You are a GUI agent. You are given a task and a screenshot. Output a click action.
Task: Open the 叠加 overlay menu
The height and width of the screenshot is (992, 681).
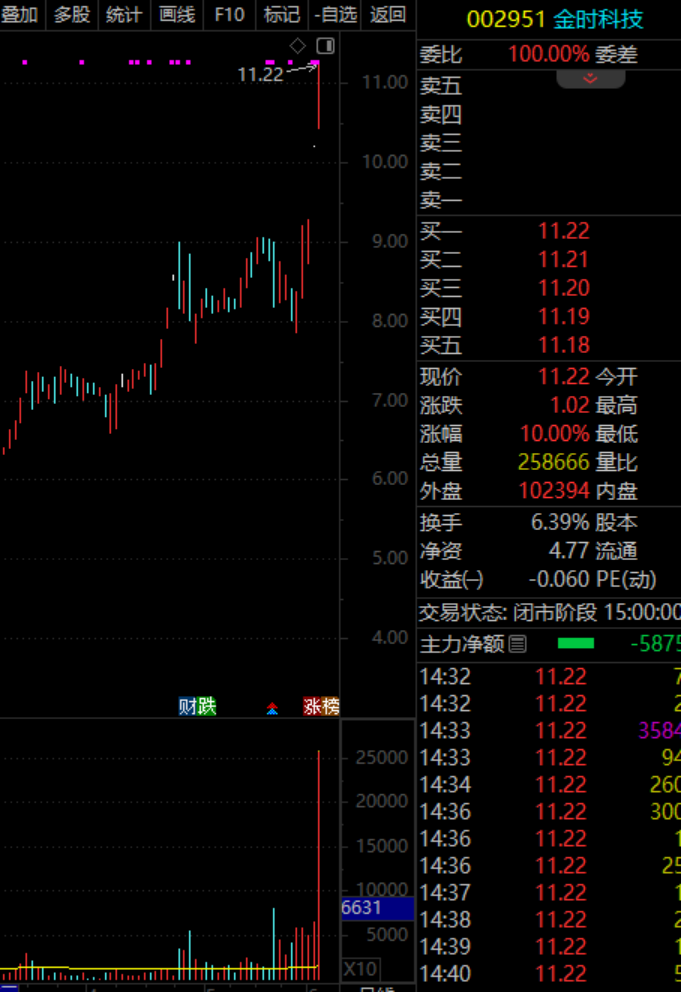coord(20,14)
